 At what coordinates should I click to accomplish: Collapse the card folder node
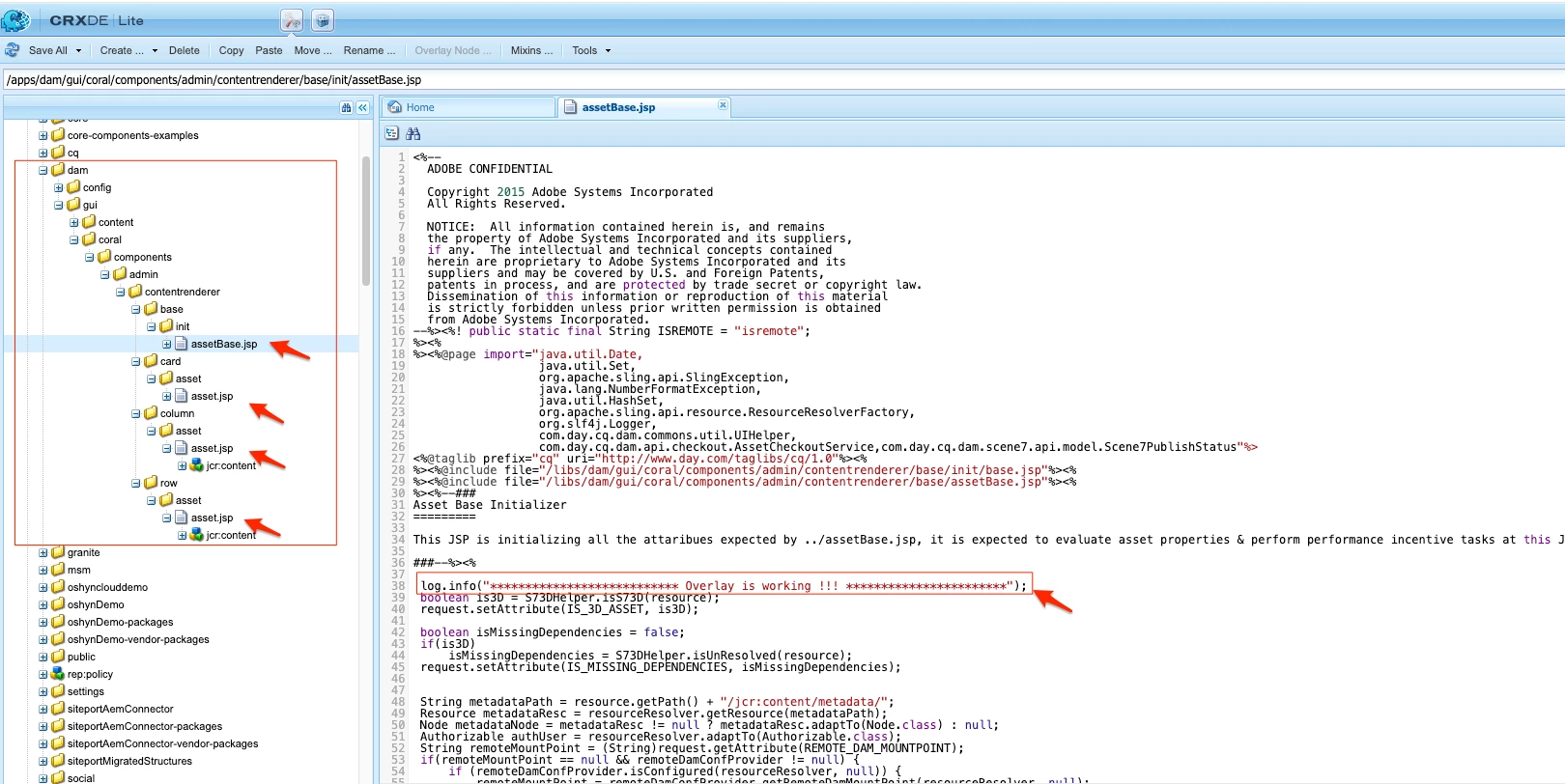[135, 361]
